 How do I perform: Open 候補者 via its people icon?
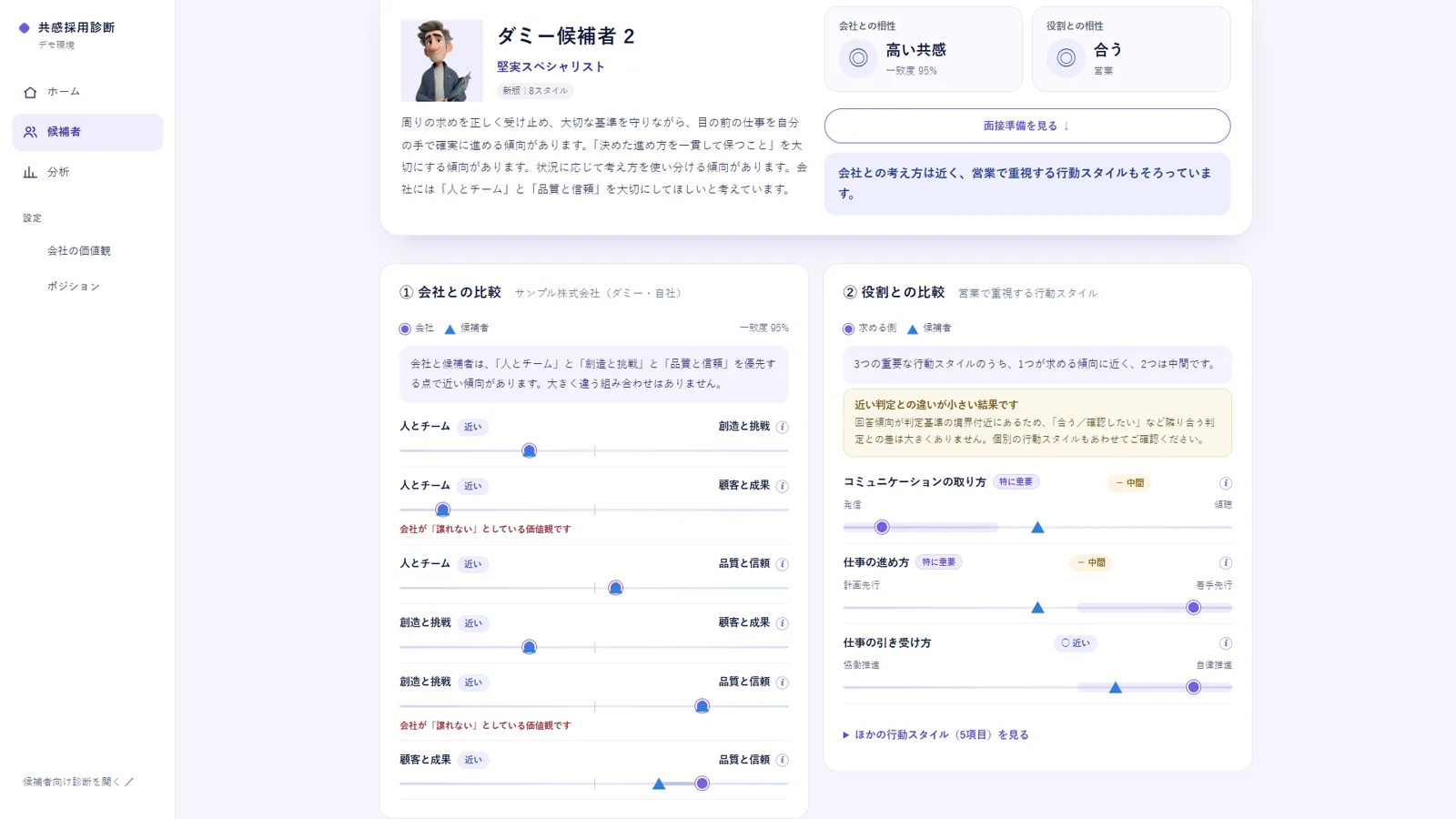click(30, 132)
